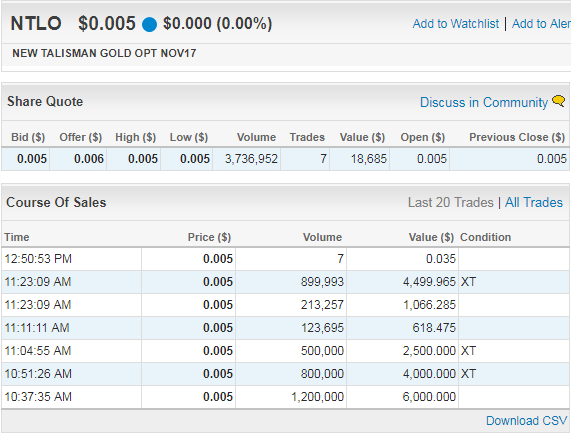Click the 0.035 trade value
Image resolution: width=571 pixels, height=433 pixels.
coord(441,259)
